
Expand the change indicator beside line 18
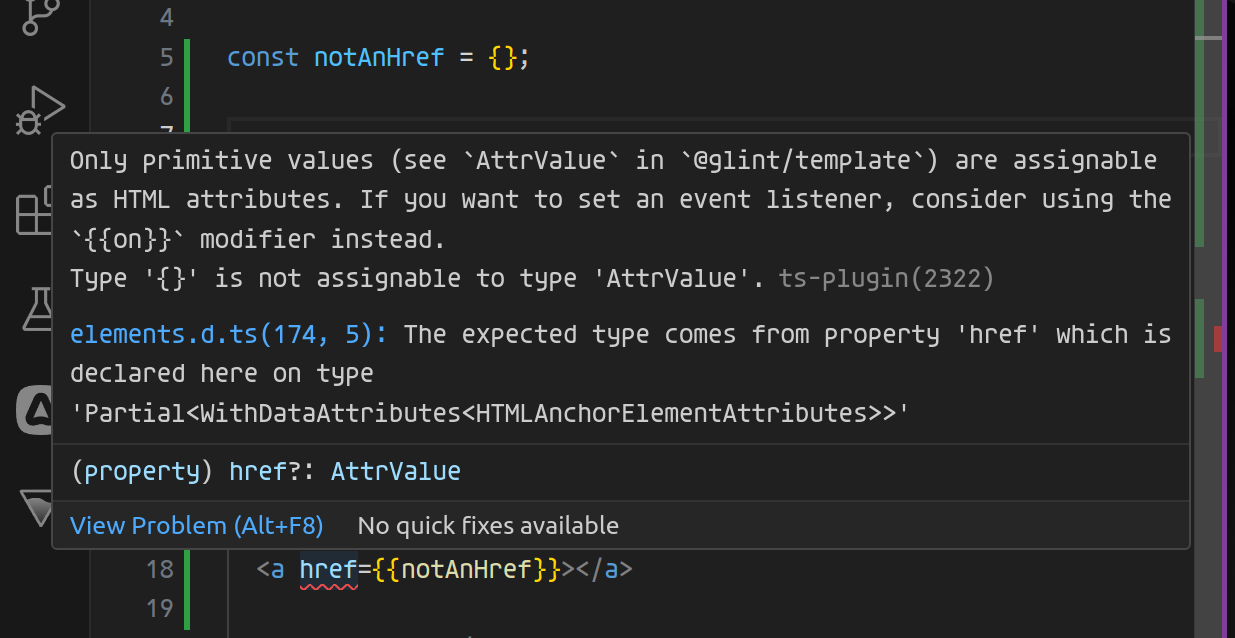coord(186,569)
